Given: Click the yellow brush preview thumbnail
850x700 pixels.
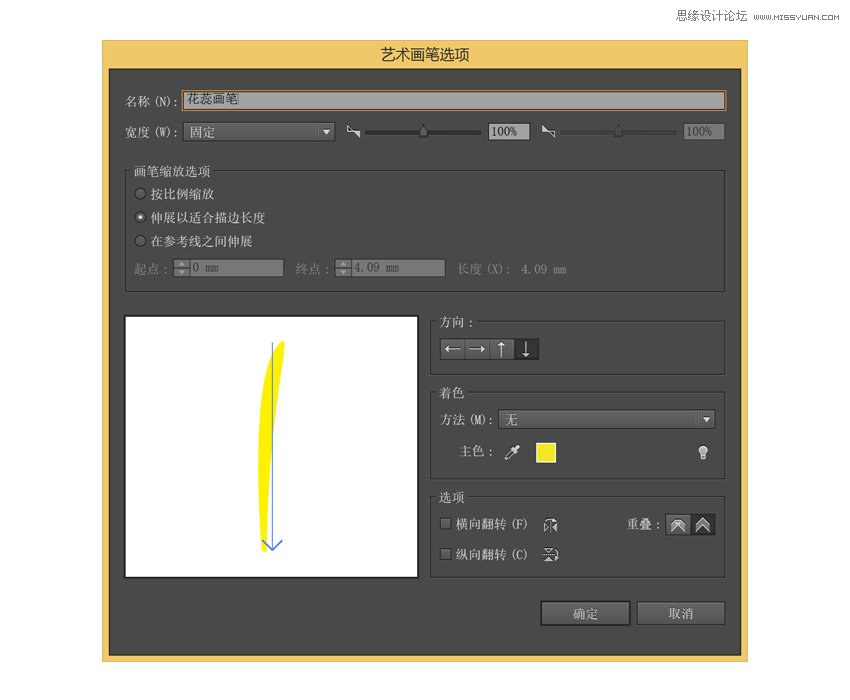Looking at the screenshot, I should click(x=271, y=447).
